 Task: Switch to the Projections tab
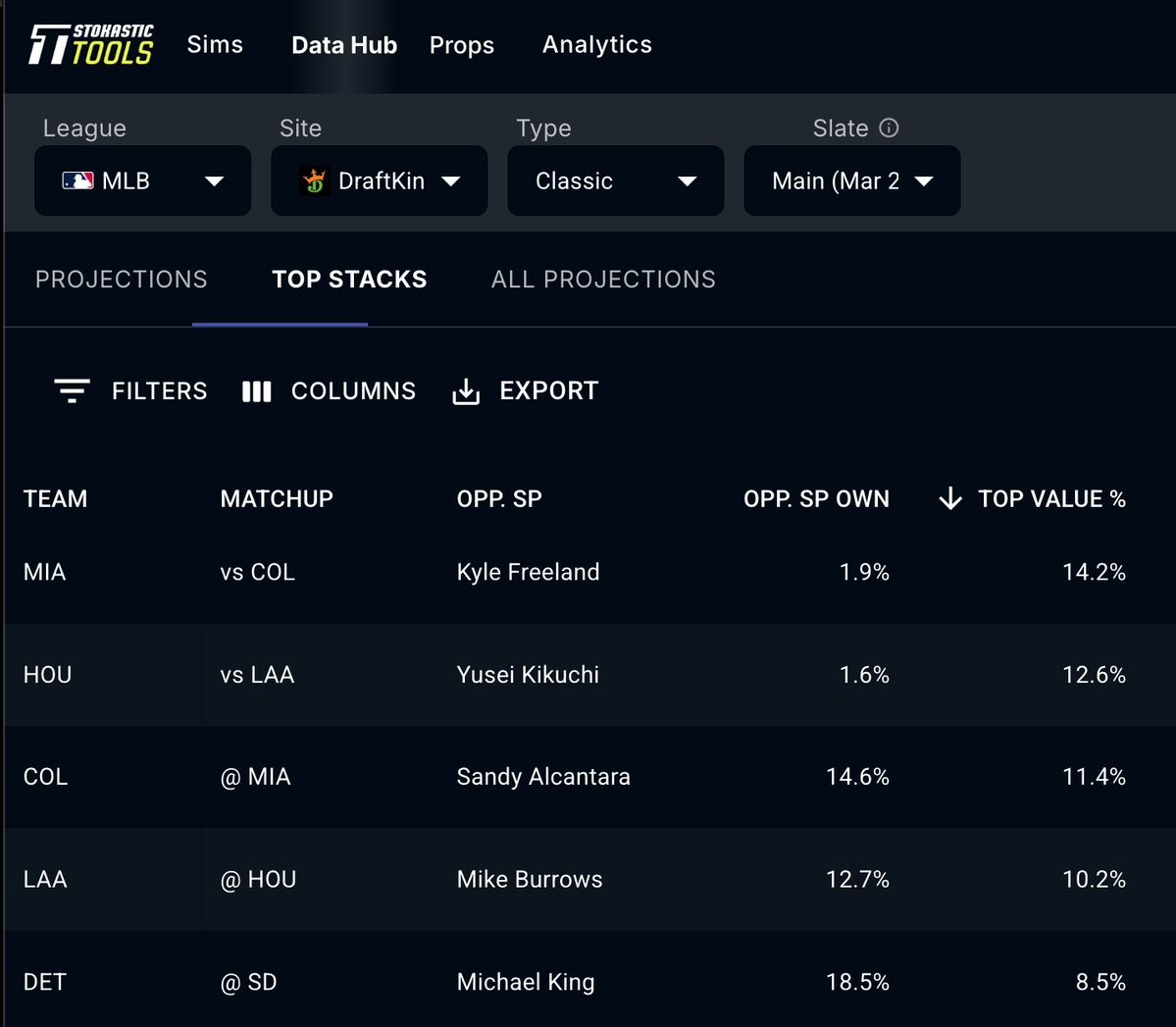(122, 280)
